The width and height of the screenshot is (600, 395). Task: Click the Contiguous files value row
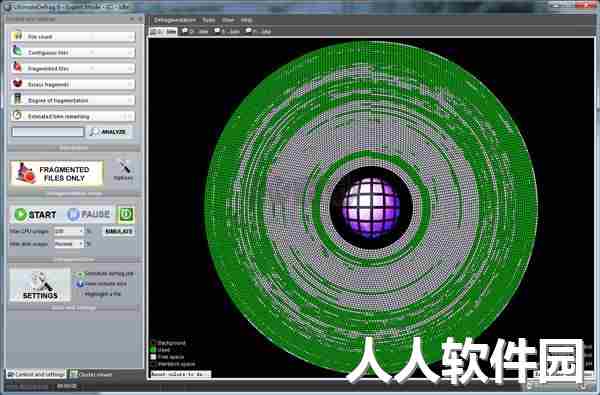[x=73, y=52]
